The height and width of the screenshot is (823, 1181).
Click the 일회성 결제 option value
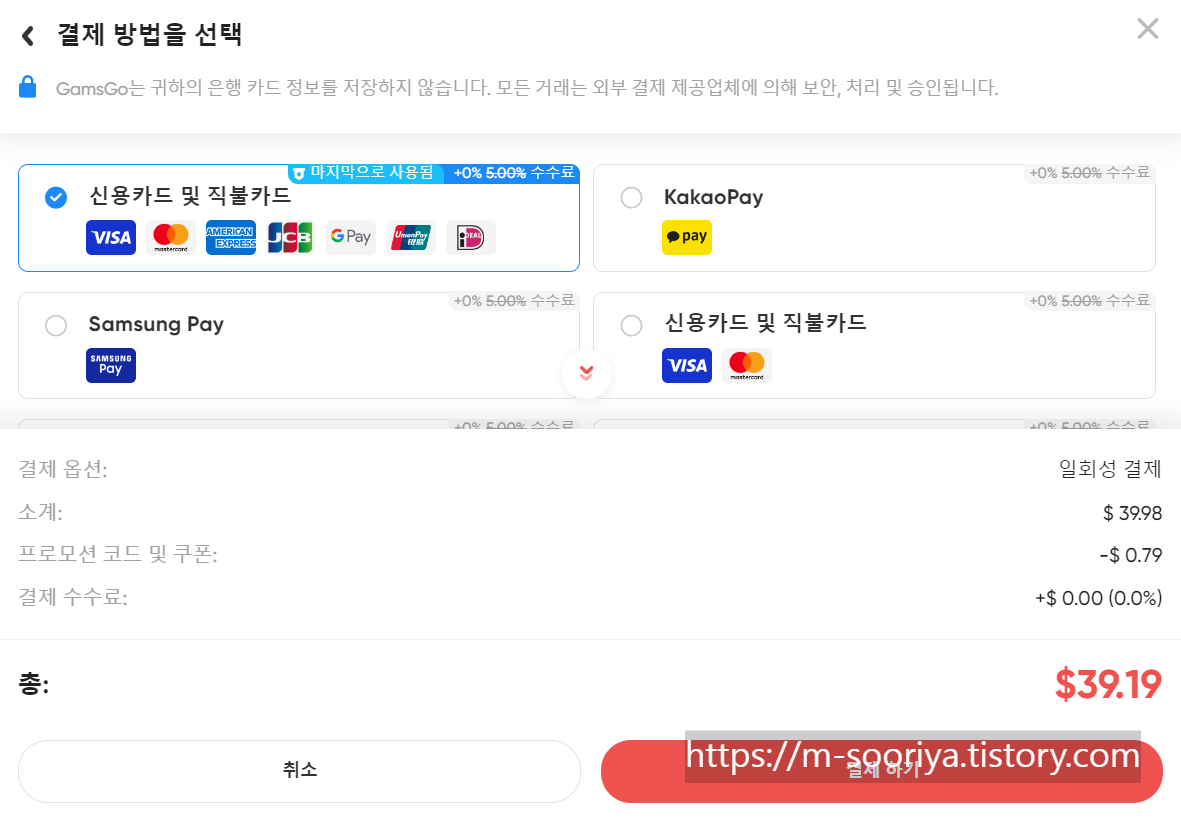tap(1110, 469)
